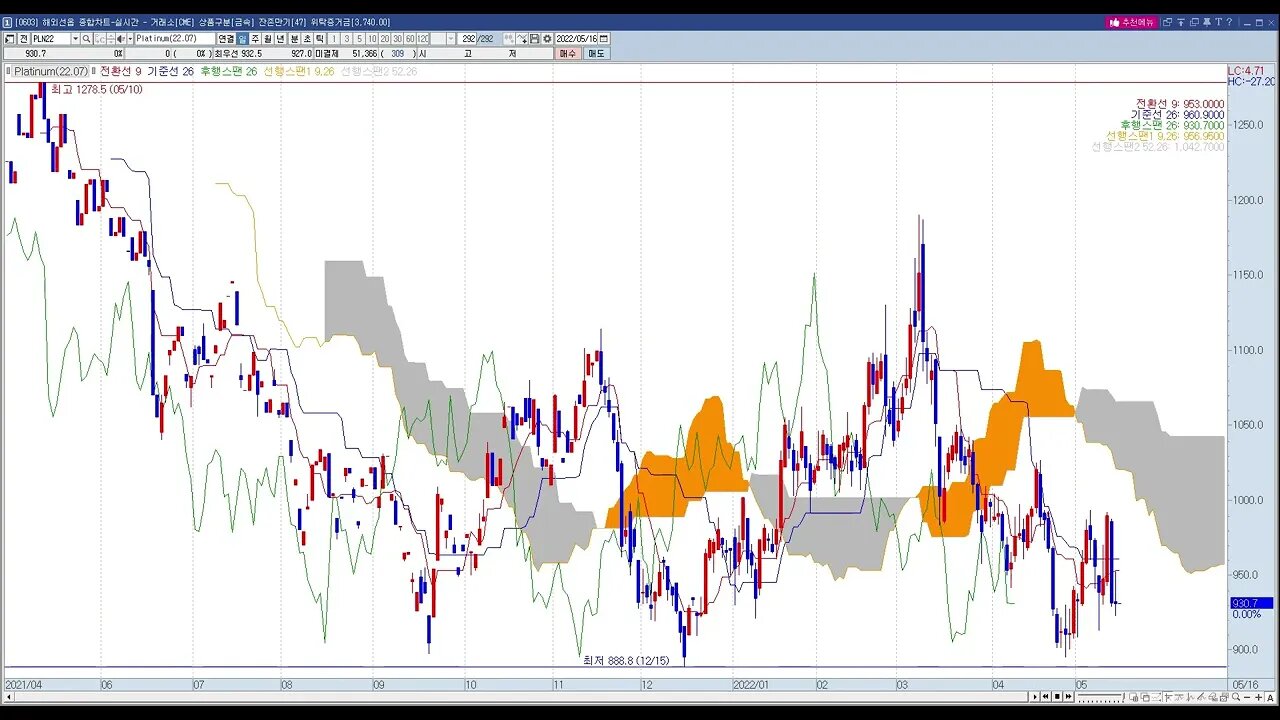Click the T font size icon in title bar
The image size is (1280, 720).
(1219, 22)
